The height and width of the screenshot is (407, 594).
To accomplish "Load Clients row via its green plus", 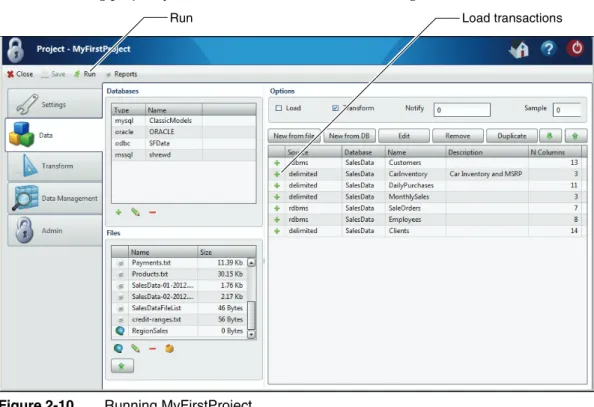I will [277, 231].
